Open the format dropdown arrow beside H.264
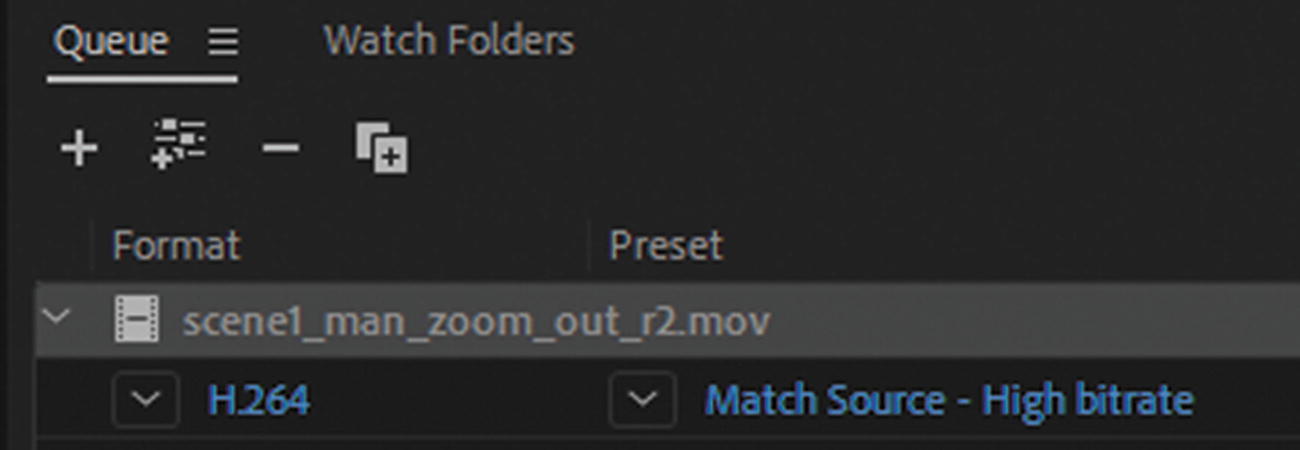Screen dimensions: 1300x450 click(146, 400)
